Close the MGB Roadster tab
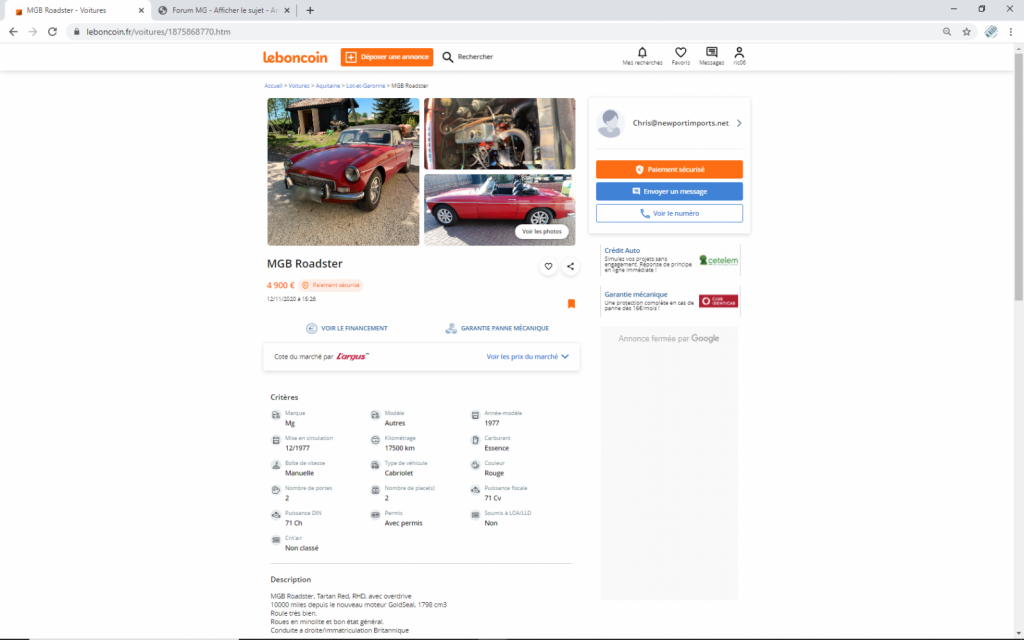1024x640 pixels. (x=141, y=10)
